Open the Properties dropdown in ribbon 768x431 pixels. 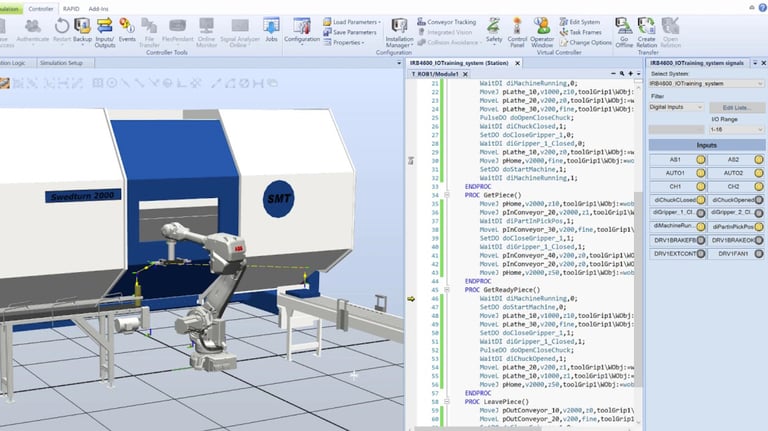(344, 43)
